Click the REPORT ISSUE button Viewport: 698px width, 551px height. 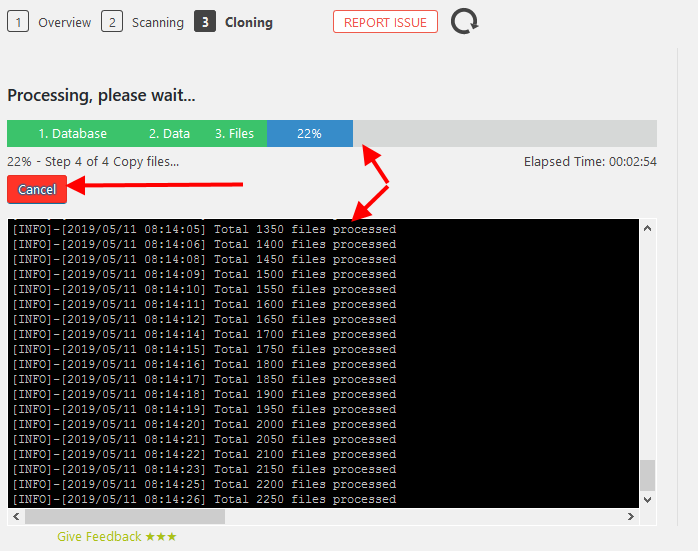(x=386, y=22)
